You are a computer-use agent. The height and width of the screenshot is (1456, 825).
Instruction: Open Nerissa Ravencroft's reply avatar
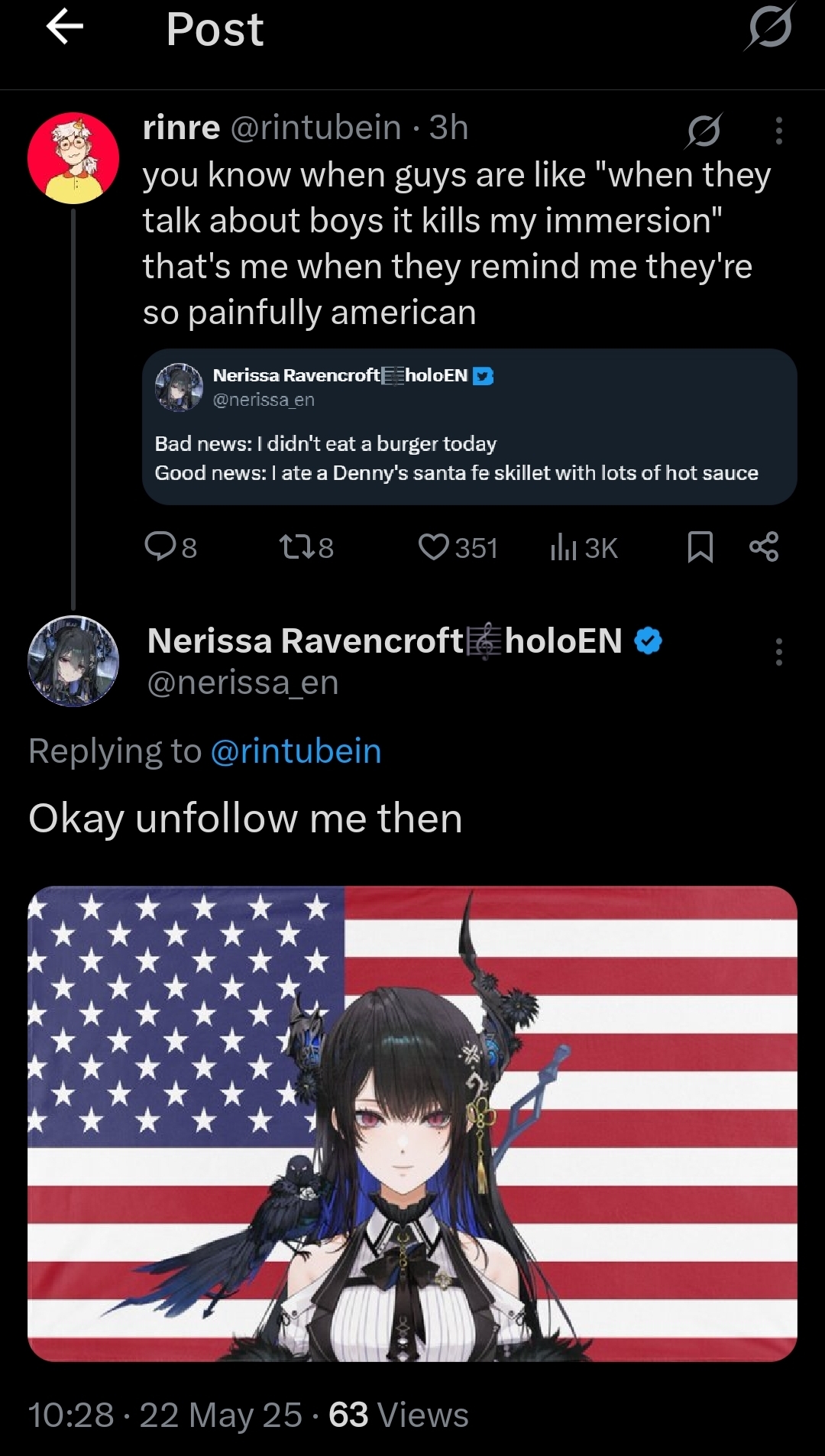[x=73, y=661]
